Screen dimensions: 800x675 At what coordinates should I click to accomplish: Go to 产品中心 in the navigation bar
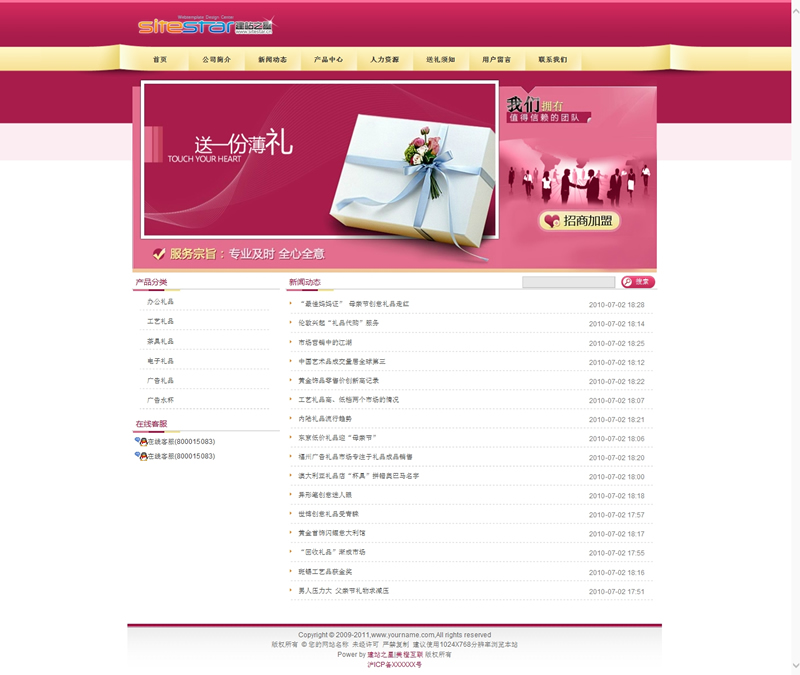pos(328,60)
